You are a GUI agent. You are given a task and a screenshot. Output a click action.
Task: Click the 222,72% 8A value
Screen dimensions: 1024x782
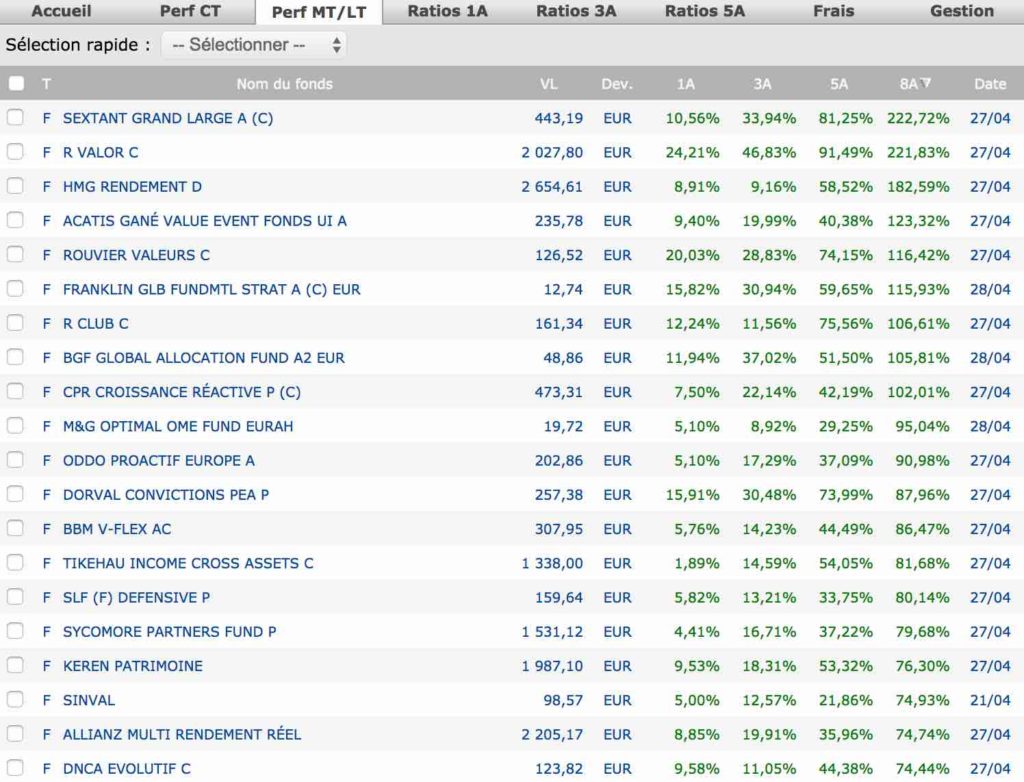918,118
